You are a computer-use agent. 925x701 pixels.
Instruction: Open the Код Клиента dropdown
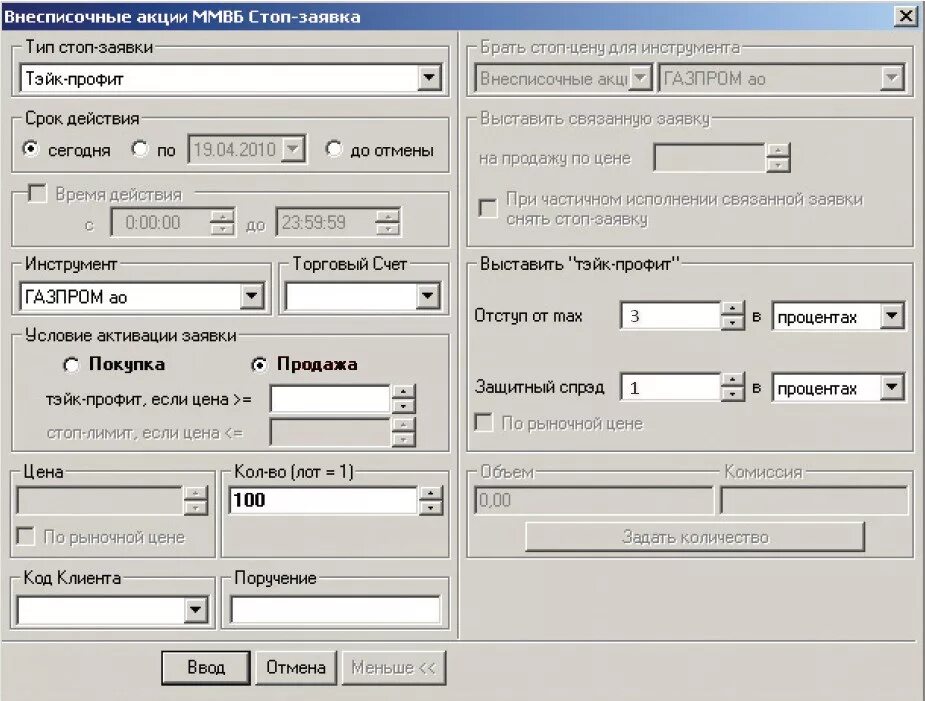tap(195, 610)
